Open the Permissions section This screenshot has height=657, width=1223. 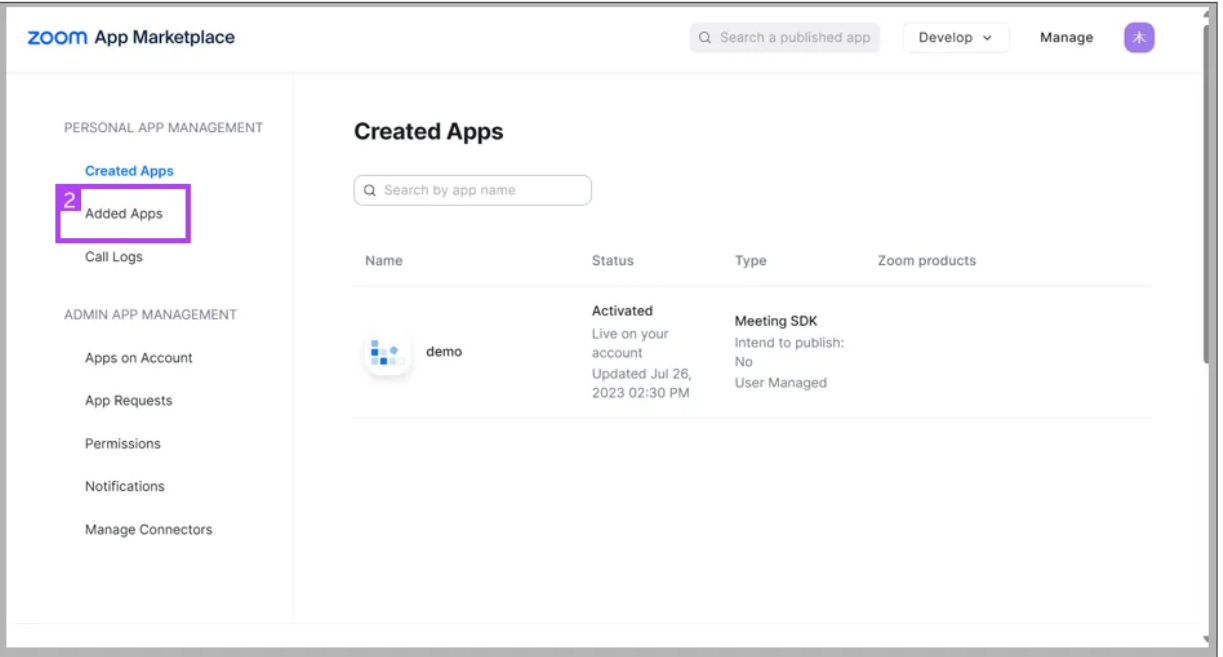coord(123,444)
